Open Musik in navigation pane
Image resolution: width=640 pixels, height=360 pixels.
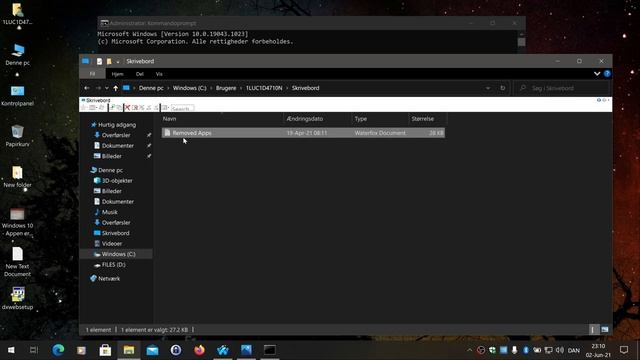pyautogui.click(x=109, y=212)
